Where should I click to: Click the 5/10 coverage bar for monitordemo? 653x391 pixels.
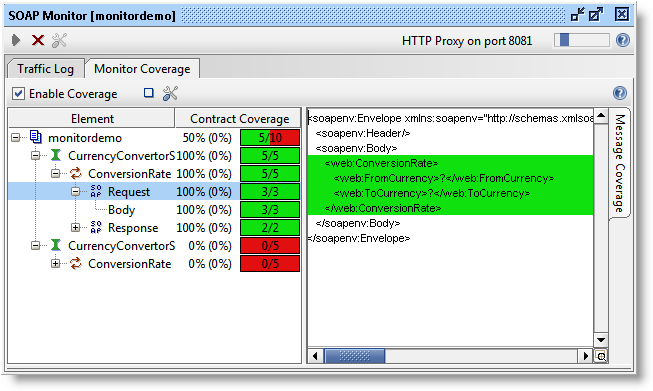pyautogui.click(x=270, y=137)
